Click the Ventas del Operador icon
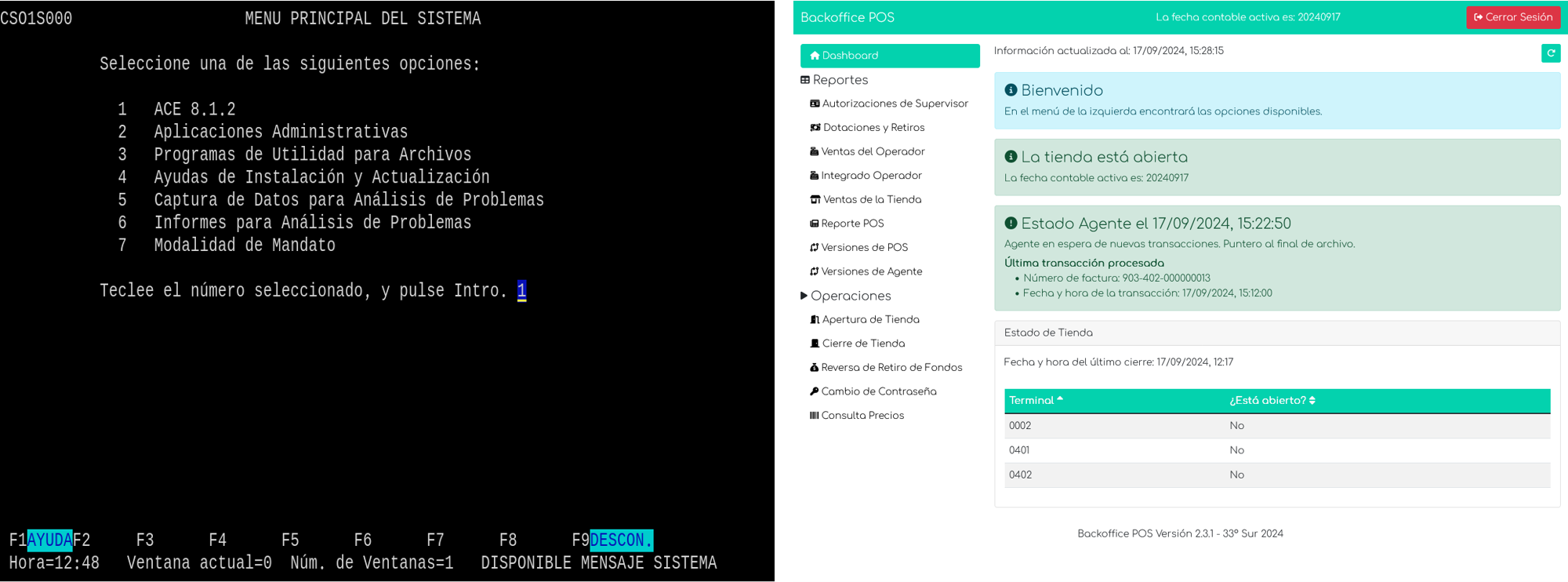The image size is (1568, 582). coord(814,151)
